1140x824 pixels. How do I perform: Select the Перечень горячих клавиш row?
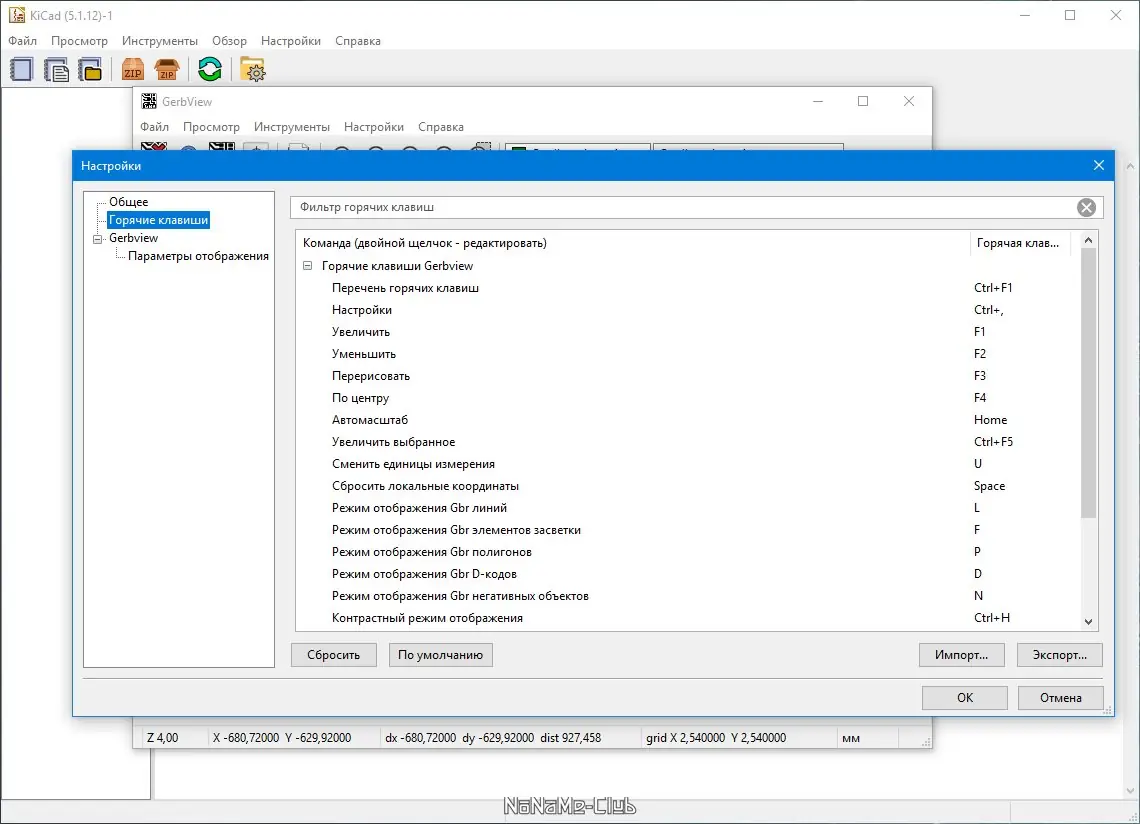(x=689, y=288)
